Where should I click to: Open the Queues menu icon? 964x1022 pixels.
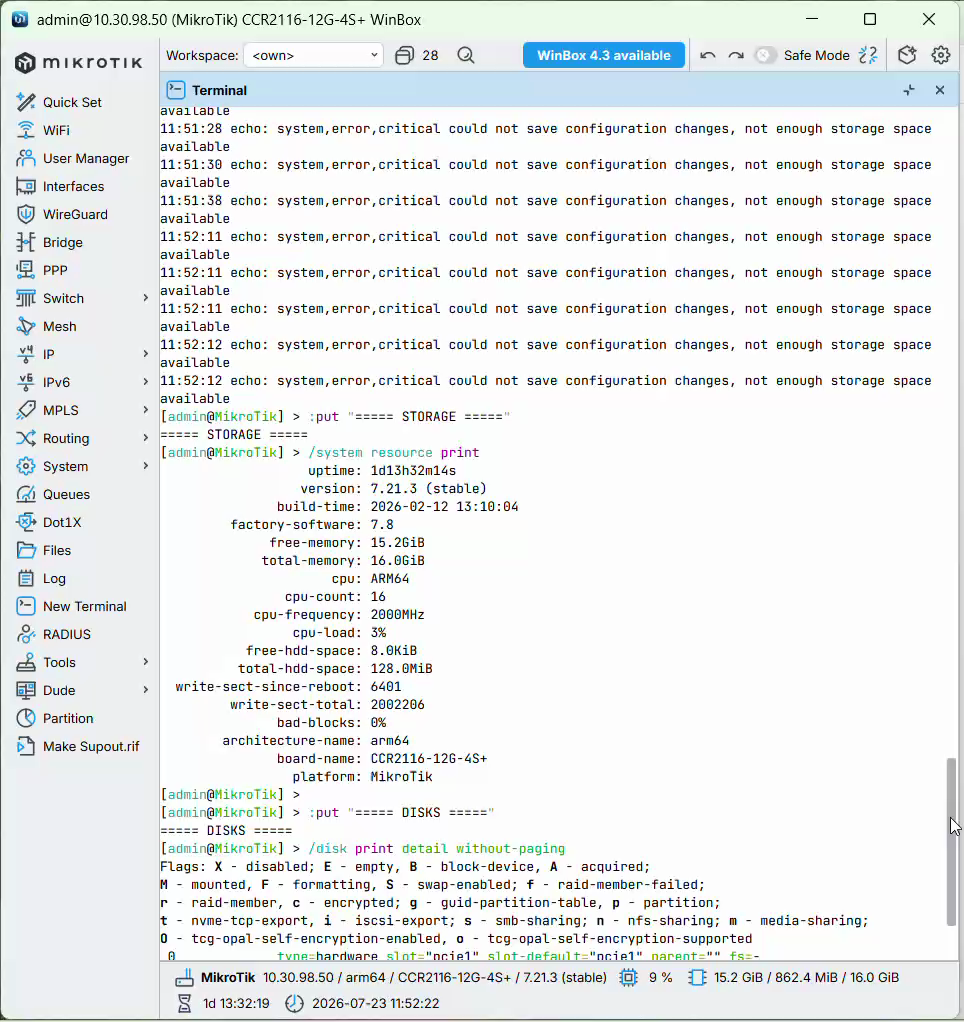(25, 495)
